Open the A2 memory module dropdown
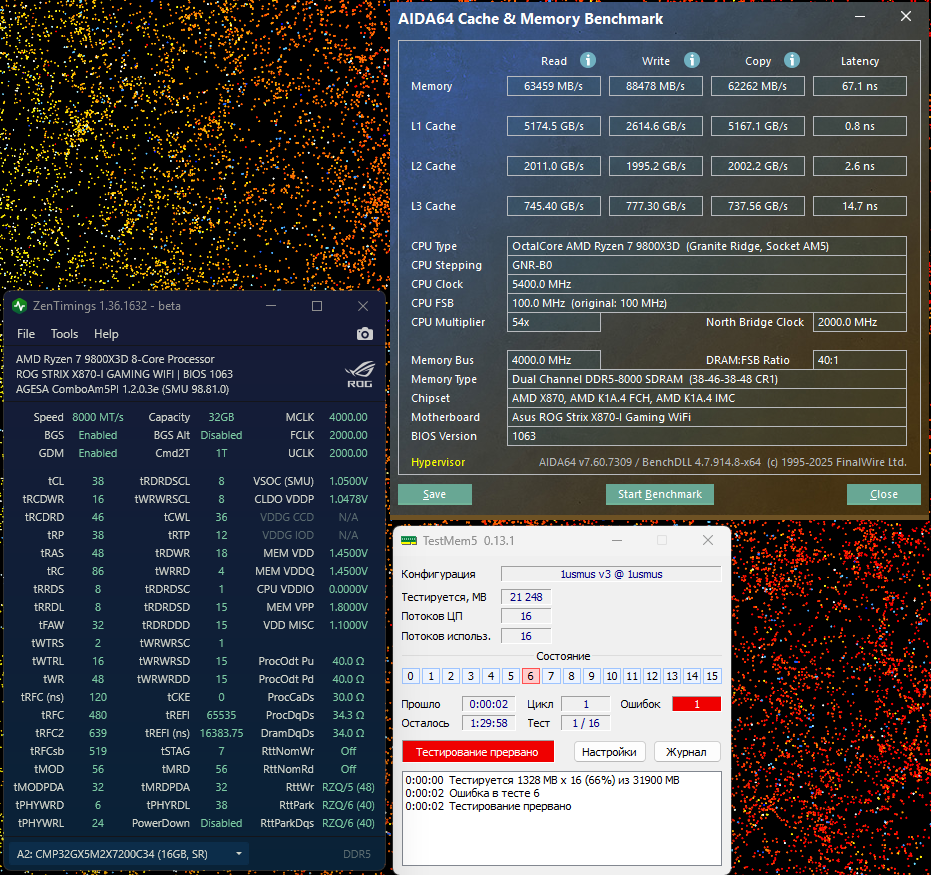The height and width of the screenshot is (875, 931). pyautogui.click(x=130, y=854)
